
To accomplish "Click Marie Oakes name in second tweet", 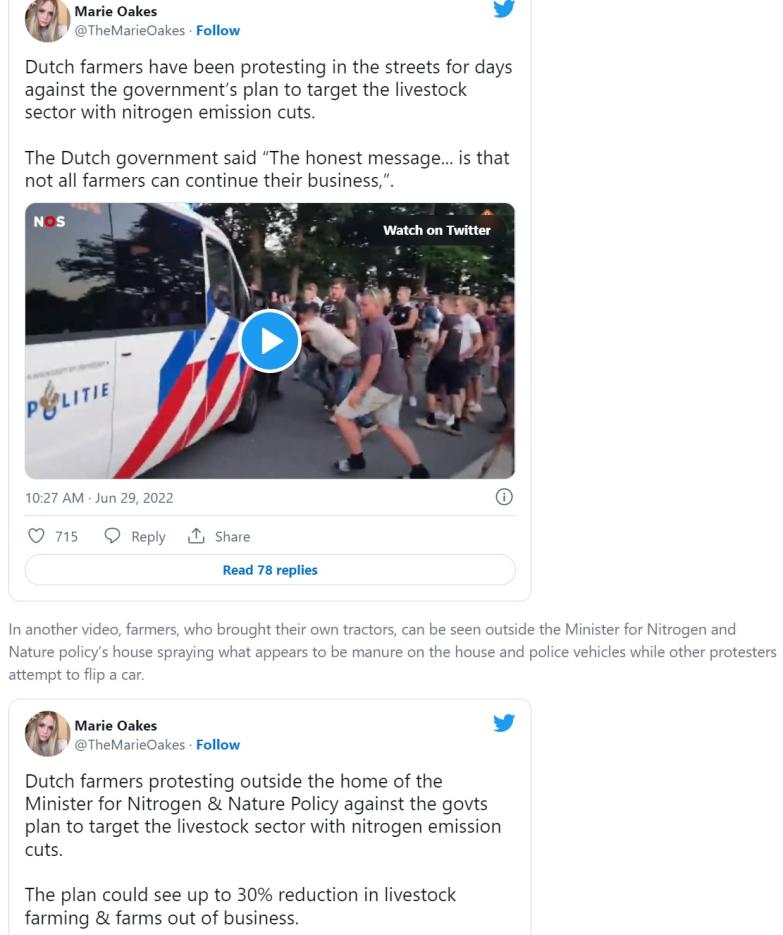I will (x=116, y=726).
